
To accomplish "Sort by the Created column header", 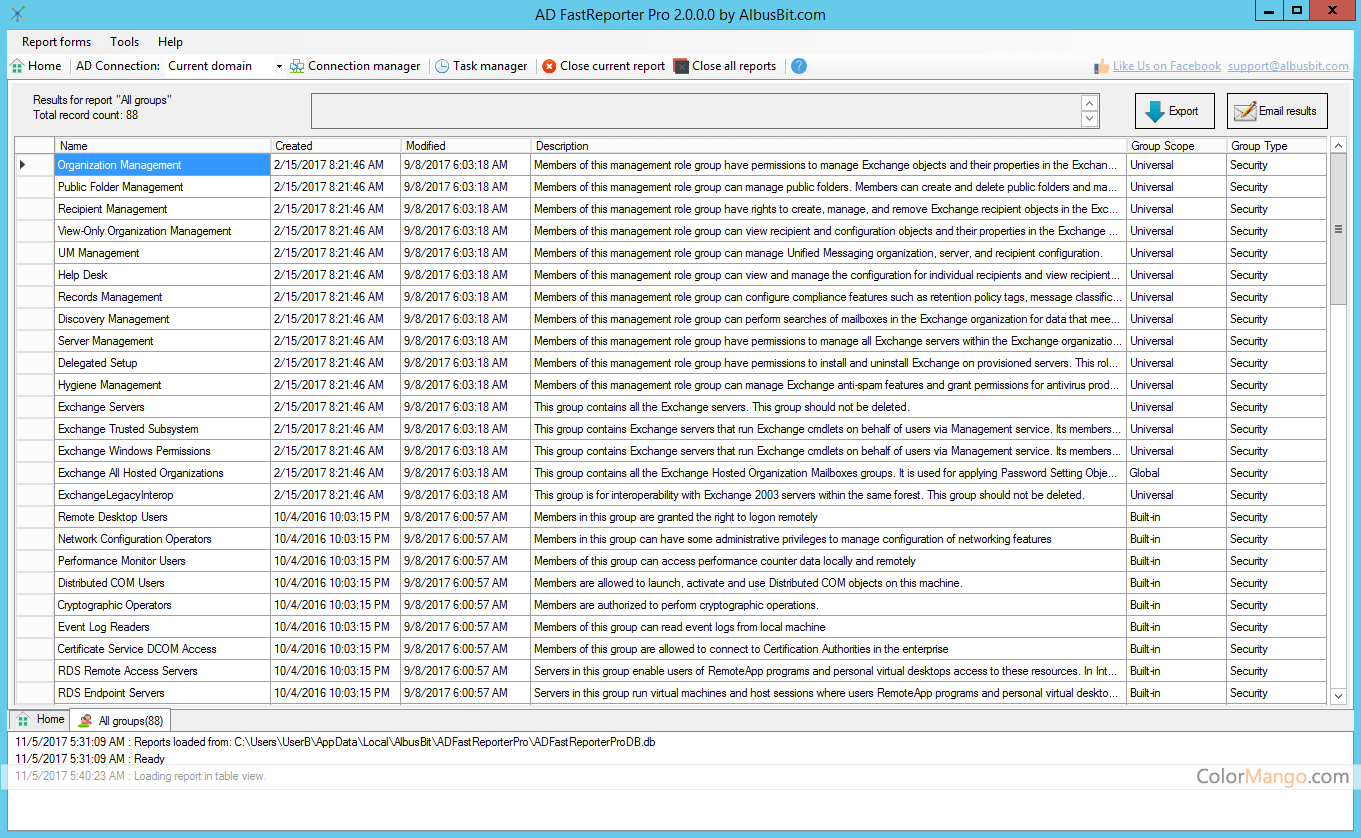I will tap(336, 146).
